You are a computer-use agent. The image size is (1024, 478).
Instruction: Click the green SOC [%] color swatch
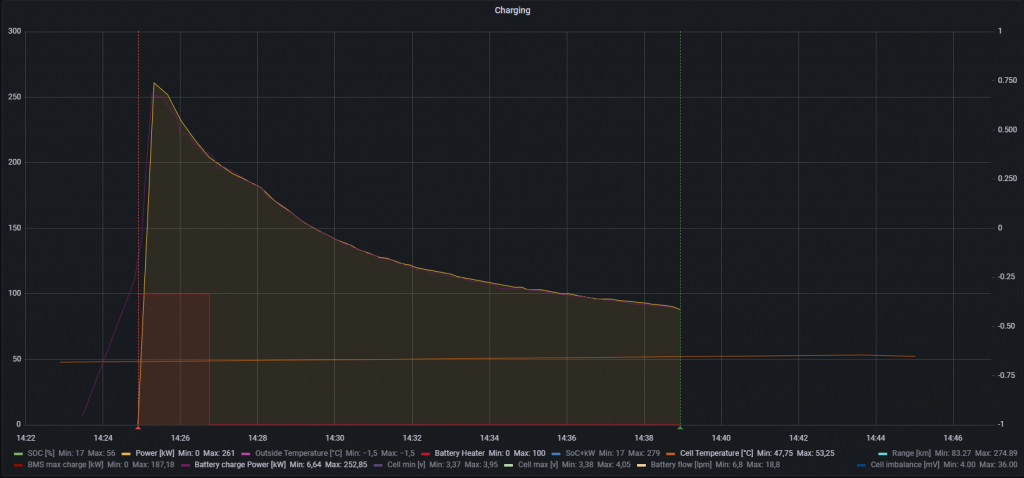pyautogui.click(x=18, y=453)
